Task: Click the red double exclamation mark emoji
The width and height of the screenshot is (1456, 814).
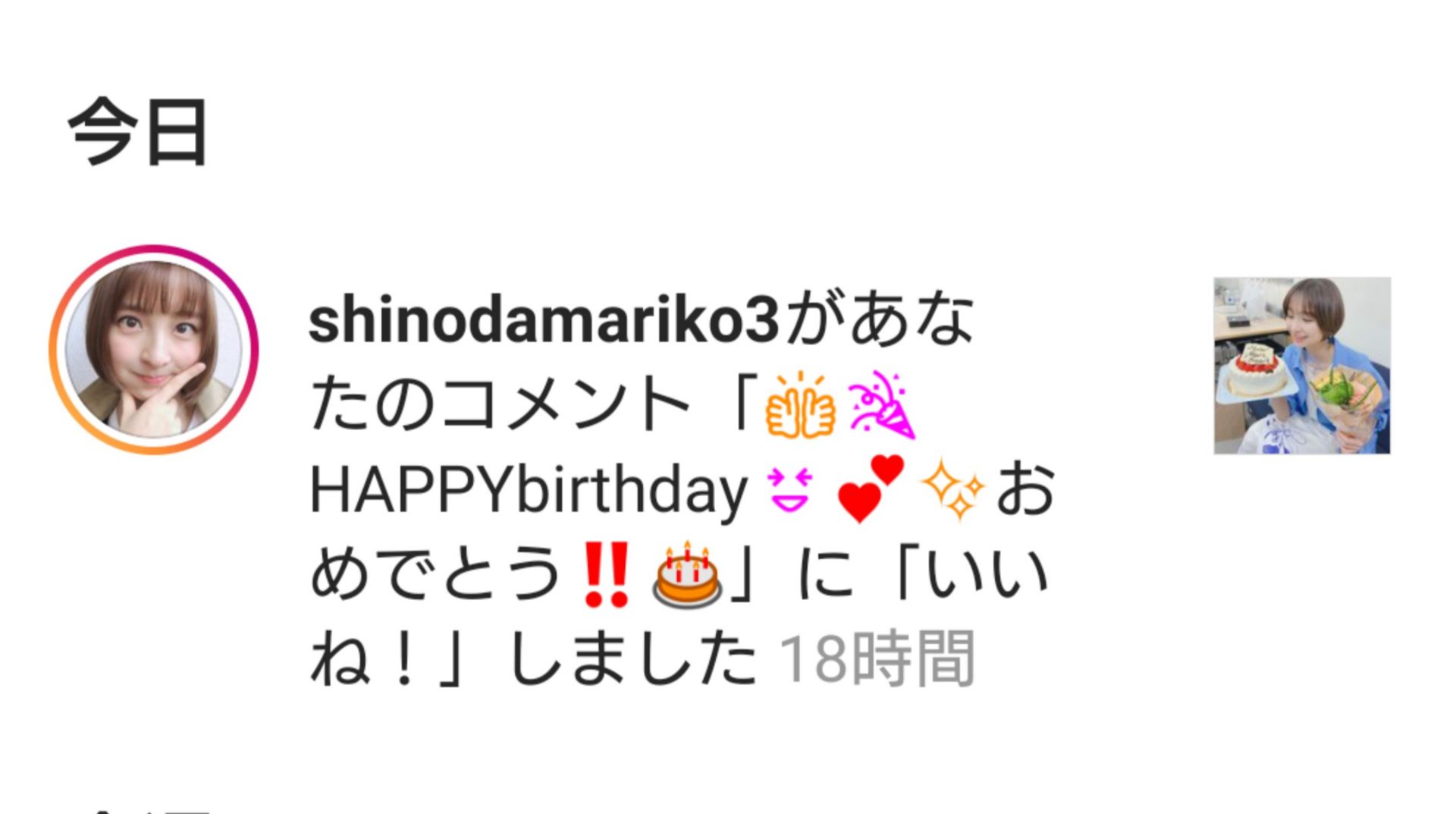Action: [606, 574]
